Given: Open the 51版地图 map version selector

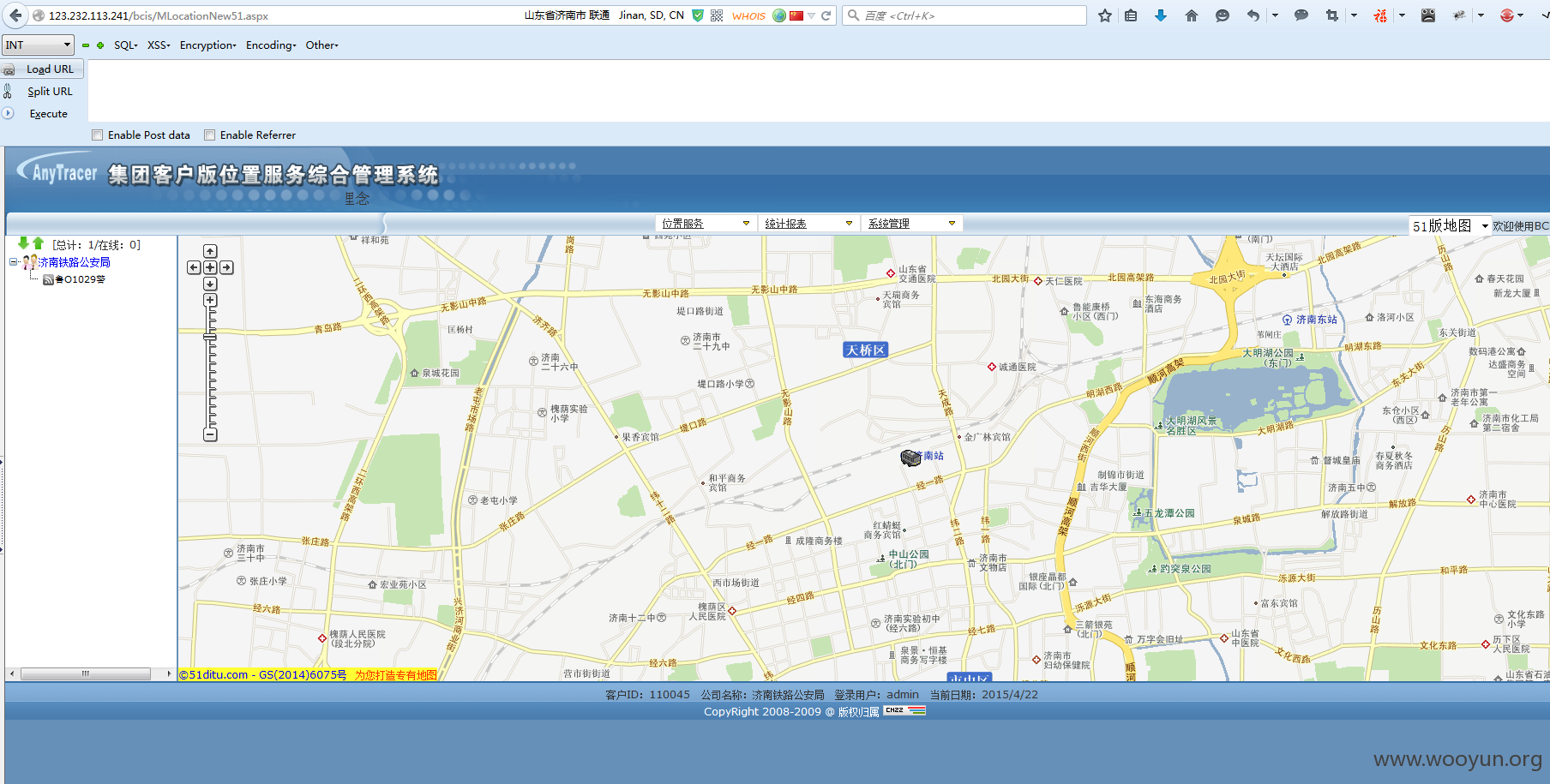Looking at the screenshot, I should pyautogui.click(x=1451, y=225).
